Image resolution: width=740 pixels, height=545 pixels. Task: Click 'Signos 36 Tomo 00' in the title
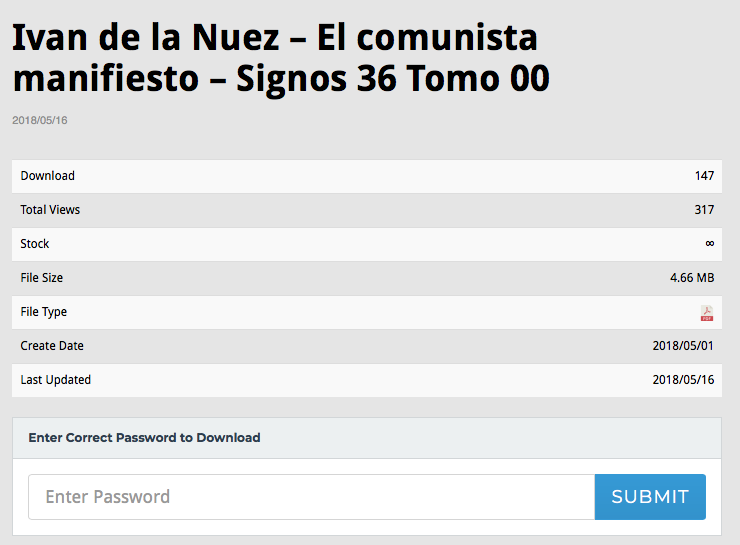pos(393,79)
